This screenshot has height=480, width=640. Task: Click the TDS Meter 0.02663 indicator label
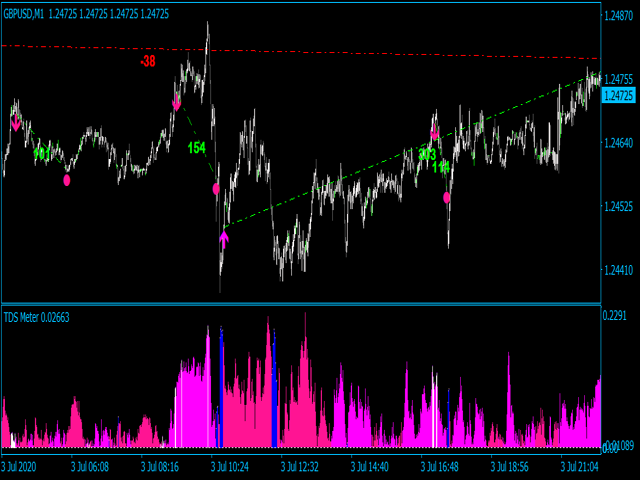point(37,317)
